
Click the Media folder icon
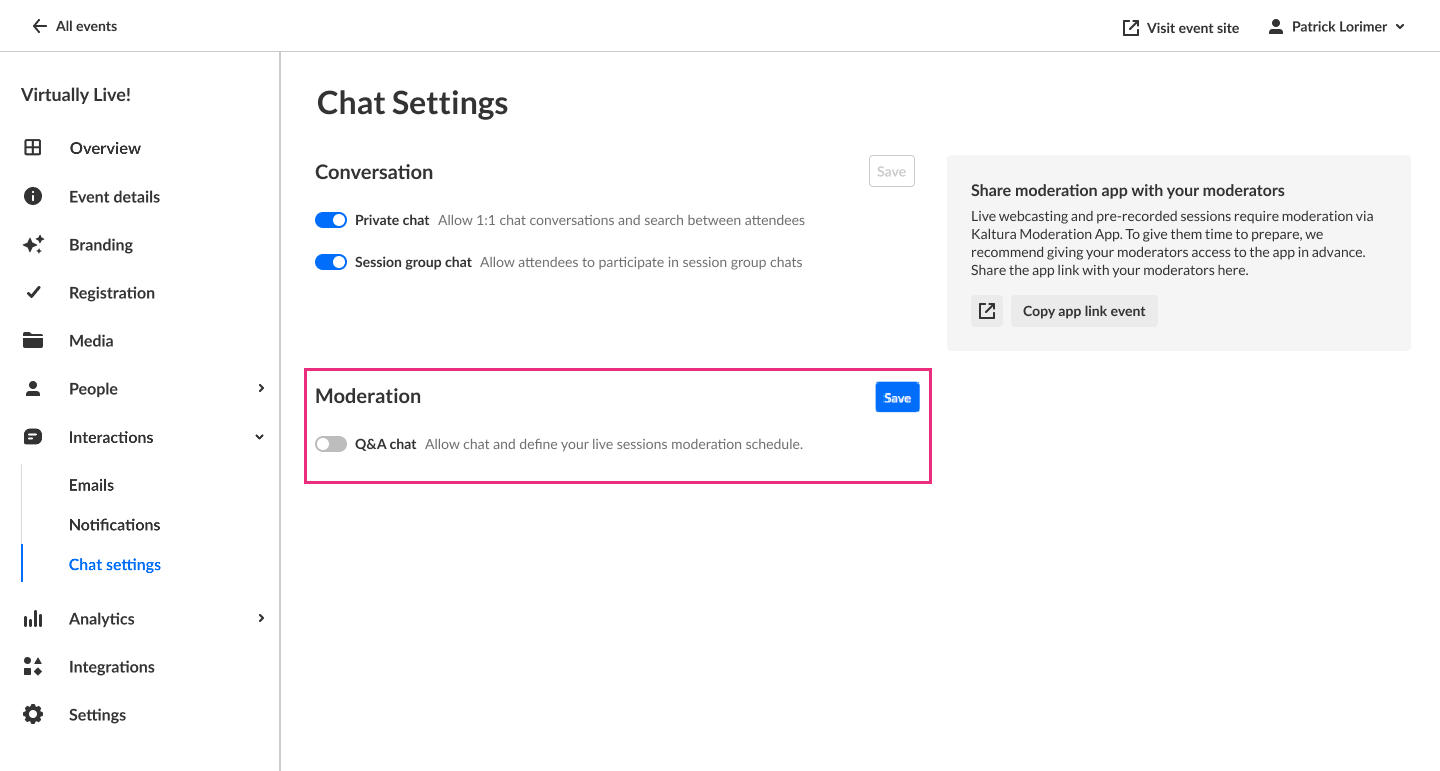33,341
